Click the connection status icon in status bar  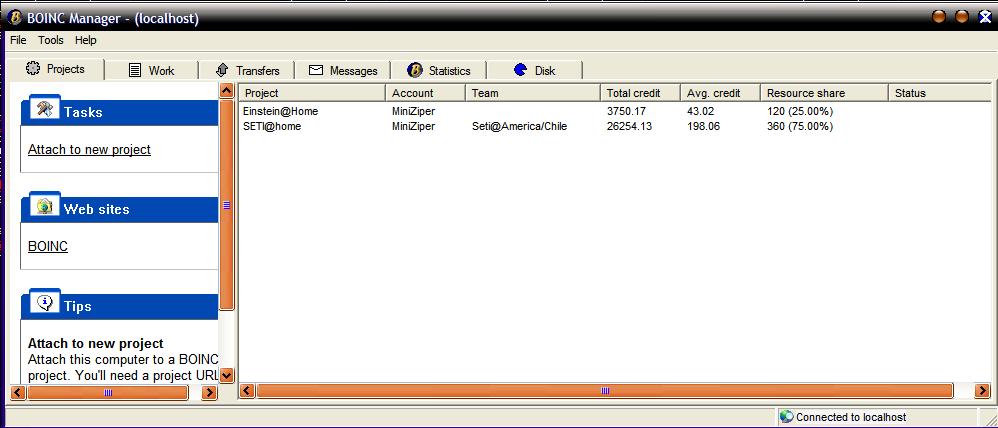pos(786,417)
